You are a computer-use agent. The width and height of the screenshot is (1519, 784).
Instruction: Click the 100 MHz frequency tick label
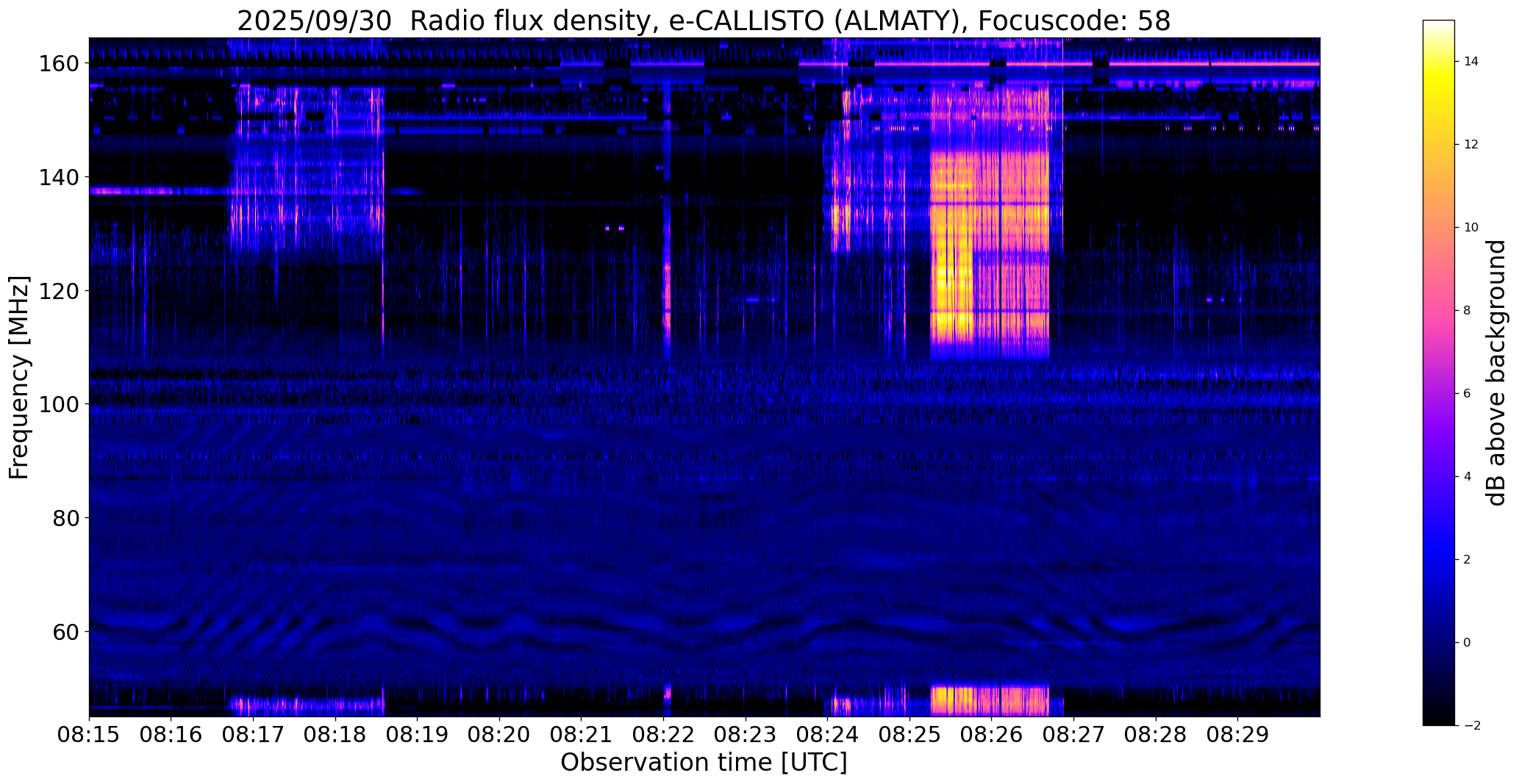(x=60, y=404)
